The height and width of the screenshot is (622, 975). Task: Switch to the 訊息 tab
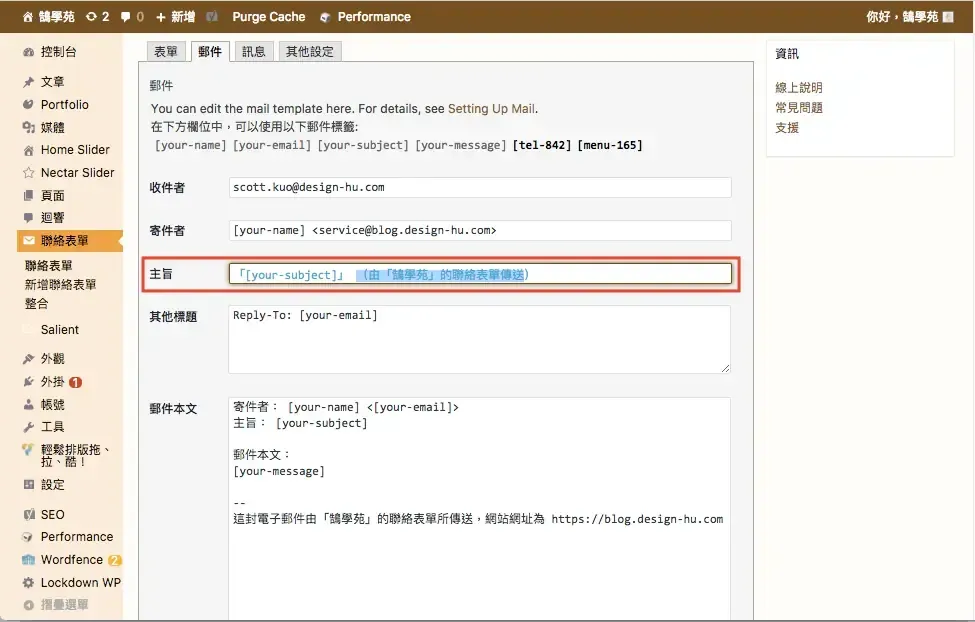pos(254,52)
